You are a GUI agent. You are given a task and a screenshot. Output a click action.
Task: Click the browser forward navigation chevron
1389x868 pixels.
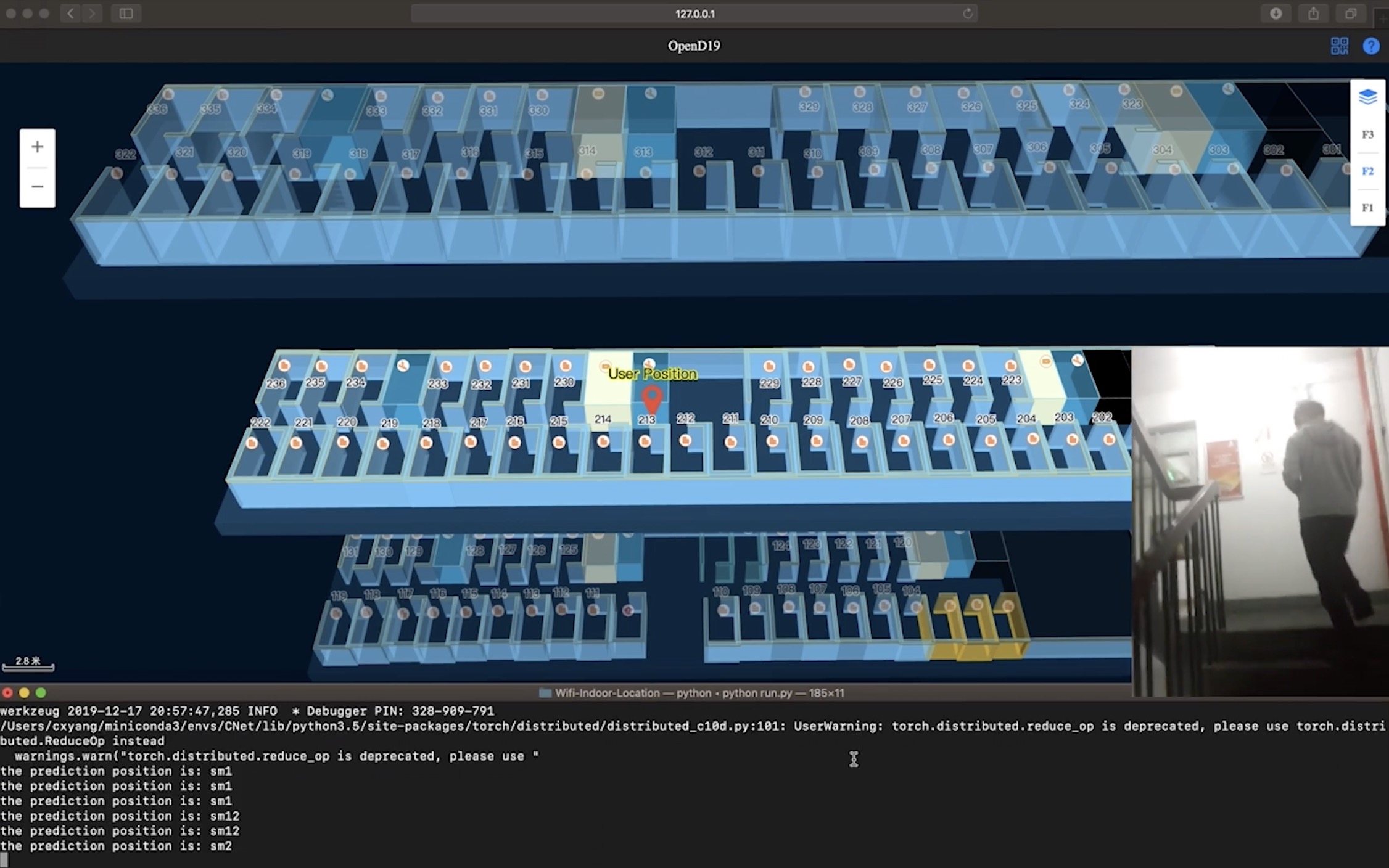click(93, 13)
